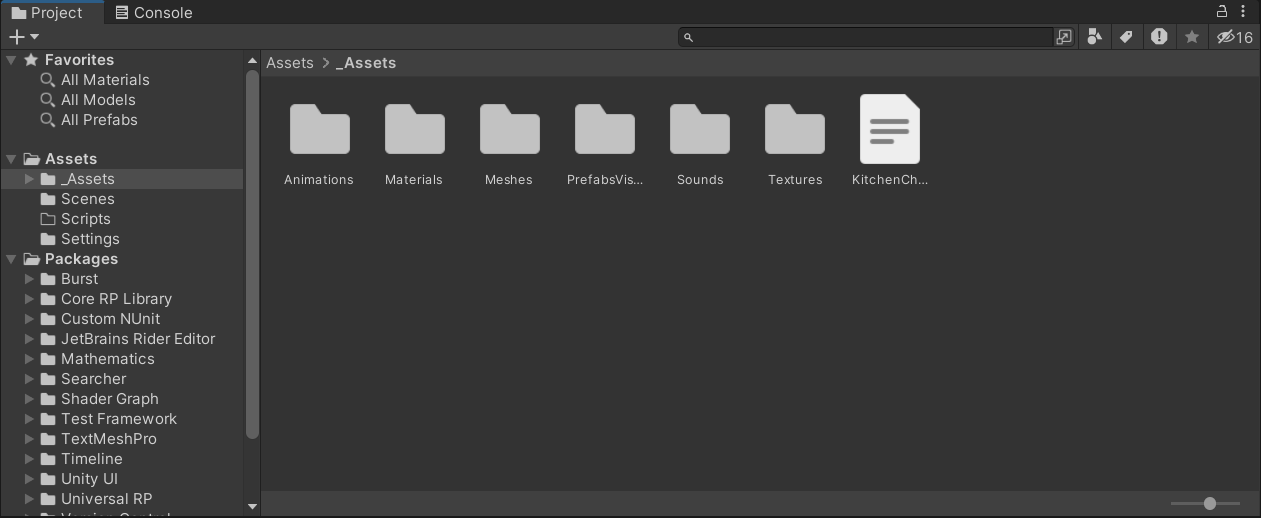
Task: Click Assets in the breadcrumb path
Action: click(x=290, y=63)
